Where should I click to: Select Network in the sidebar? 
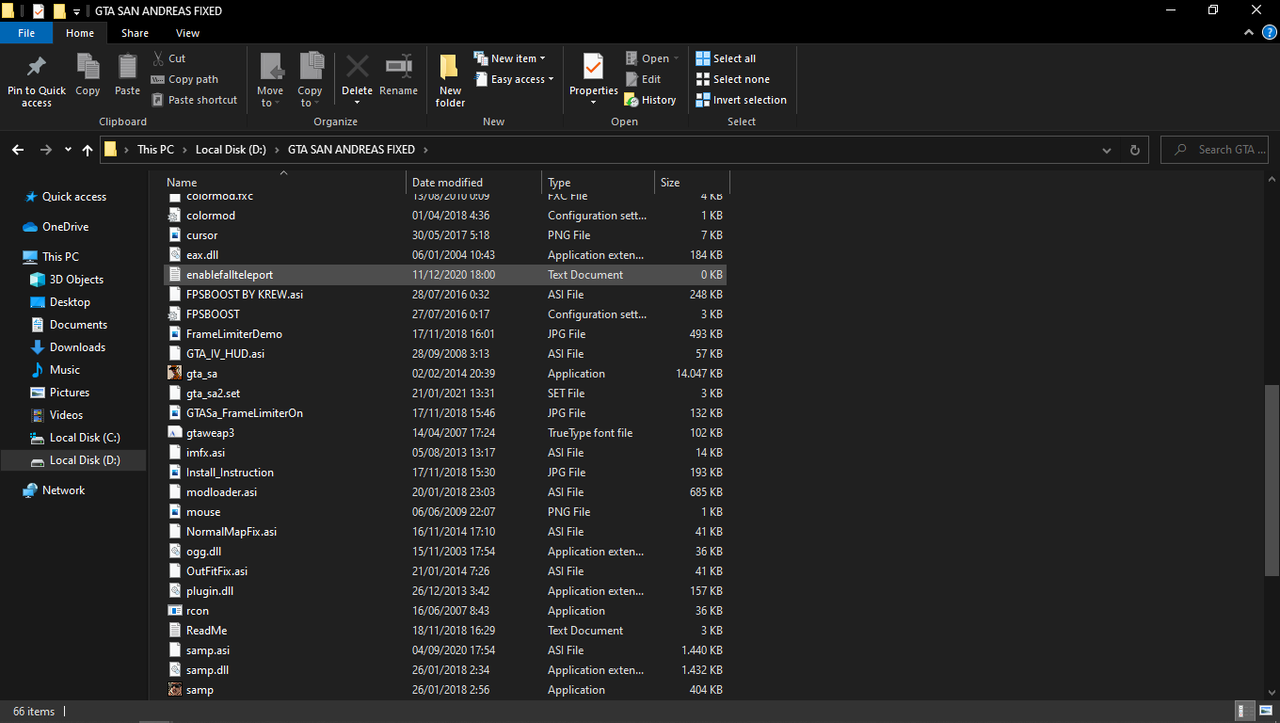pos(63,490)
